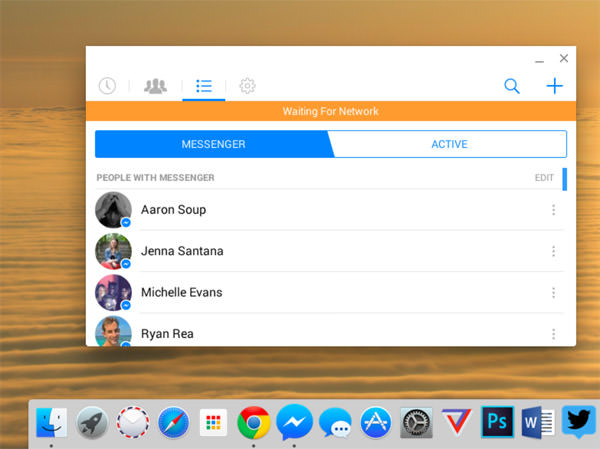Screen dimensions: 600x449
Task: Click EDIT next to People With Messenger
Action: [544, 178]
